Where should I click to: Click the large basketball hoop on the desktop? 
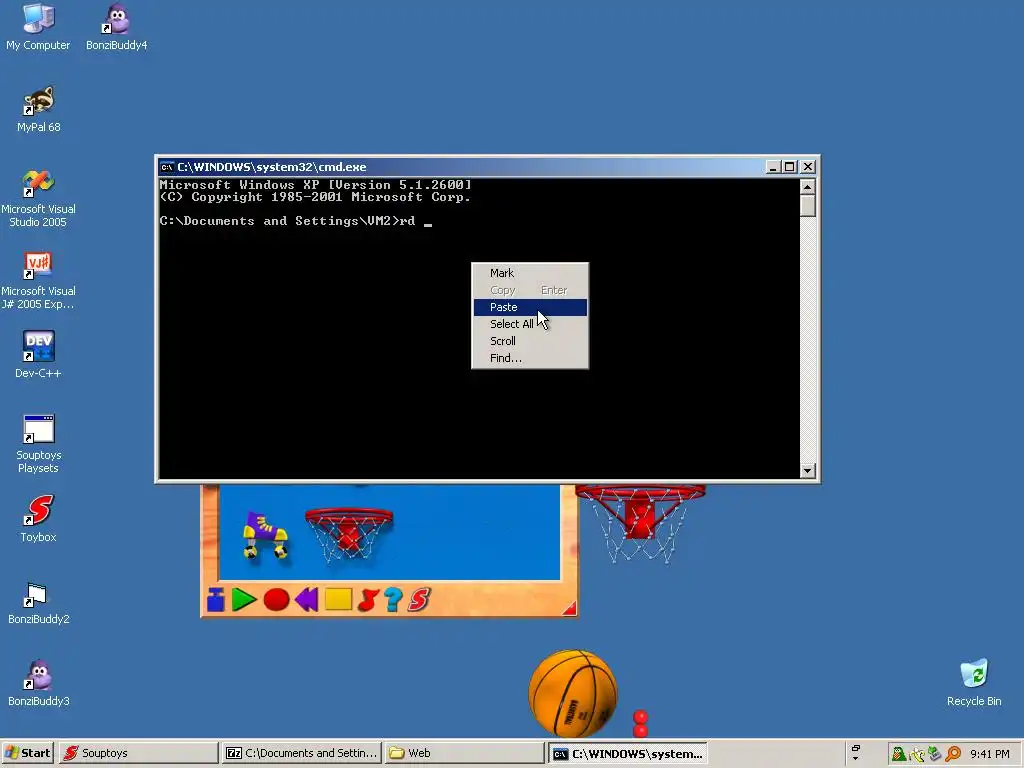pyautogui.click(x=640, y=522)
